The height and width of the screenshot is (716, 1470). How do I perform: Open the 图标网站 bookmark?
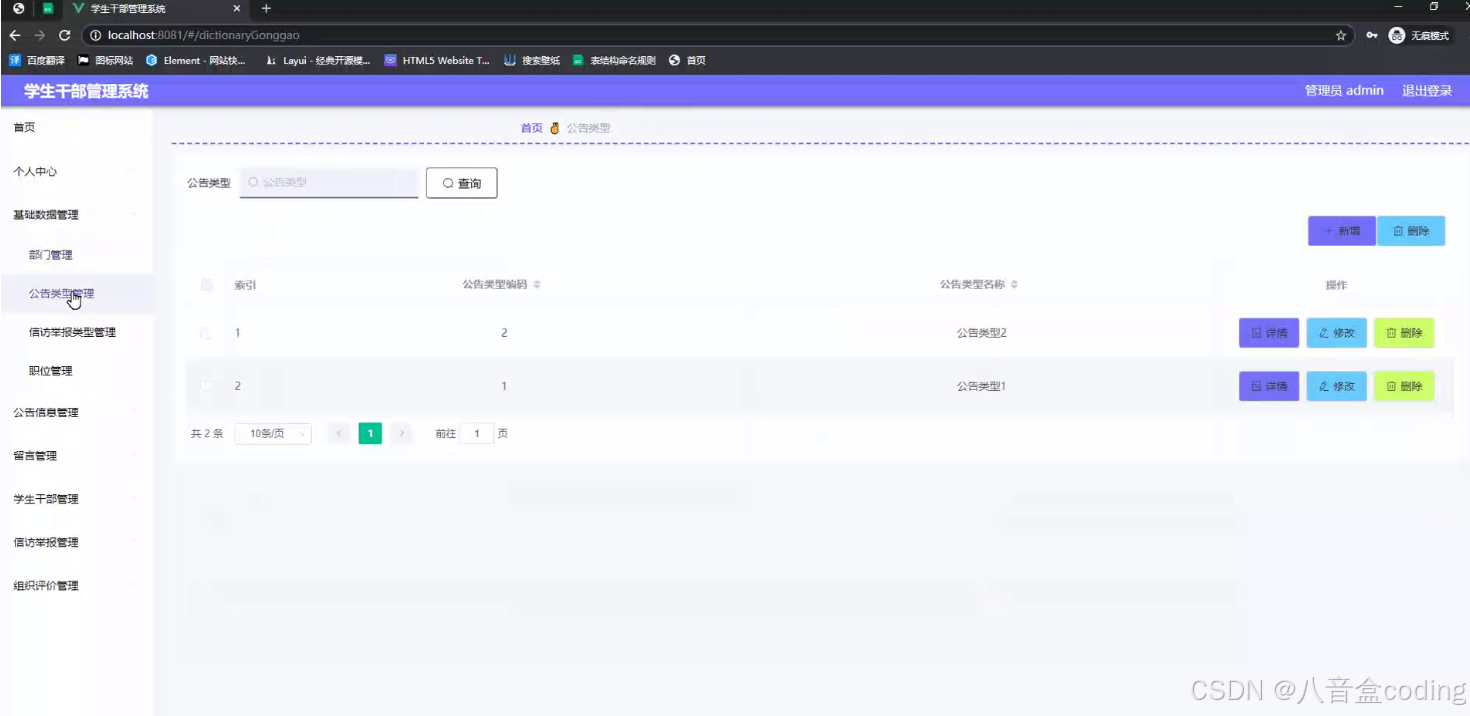point(105,60)
